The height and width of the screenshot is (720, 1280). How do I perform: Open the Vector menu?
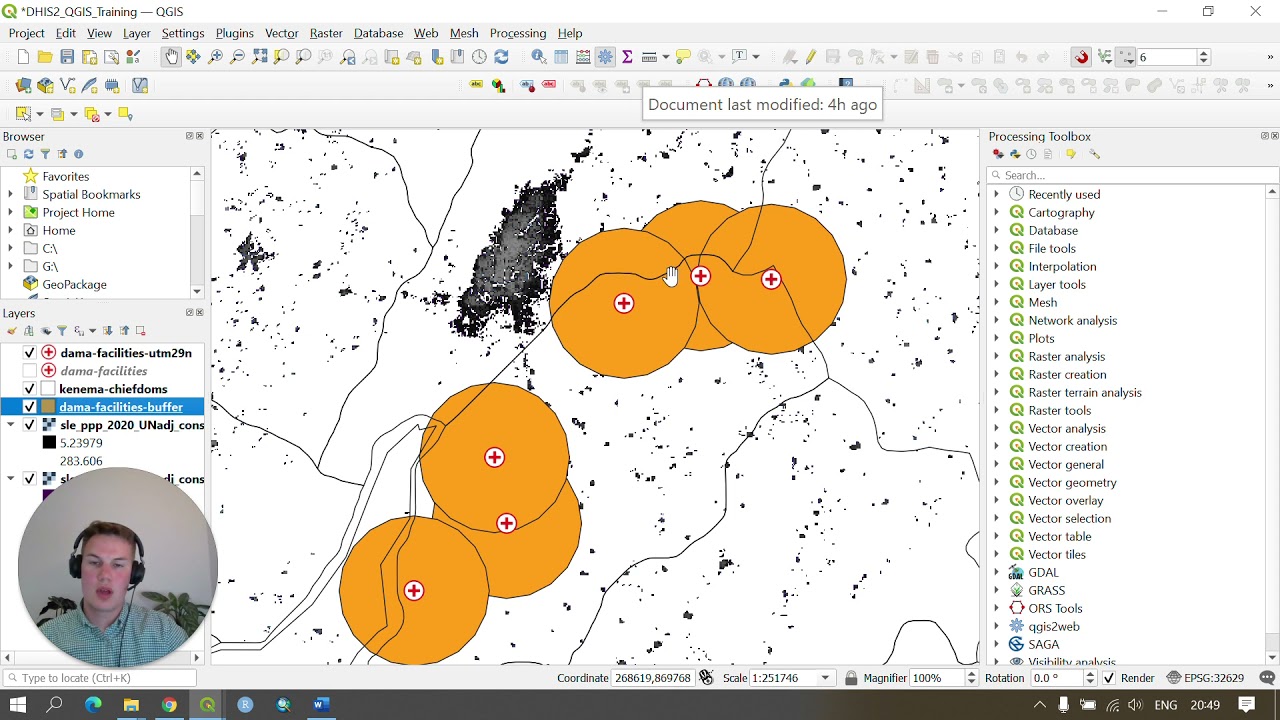click(281, 33)
